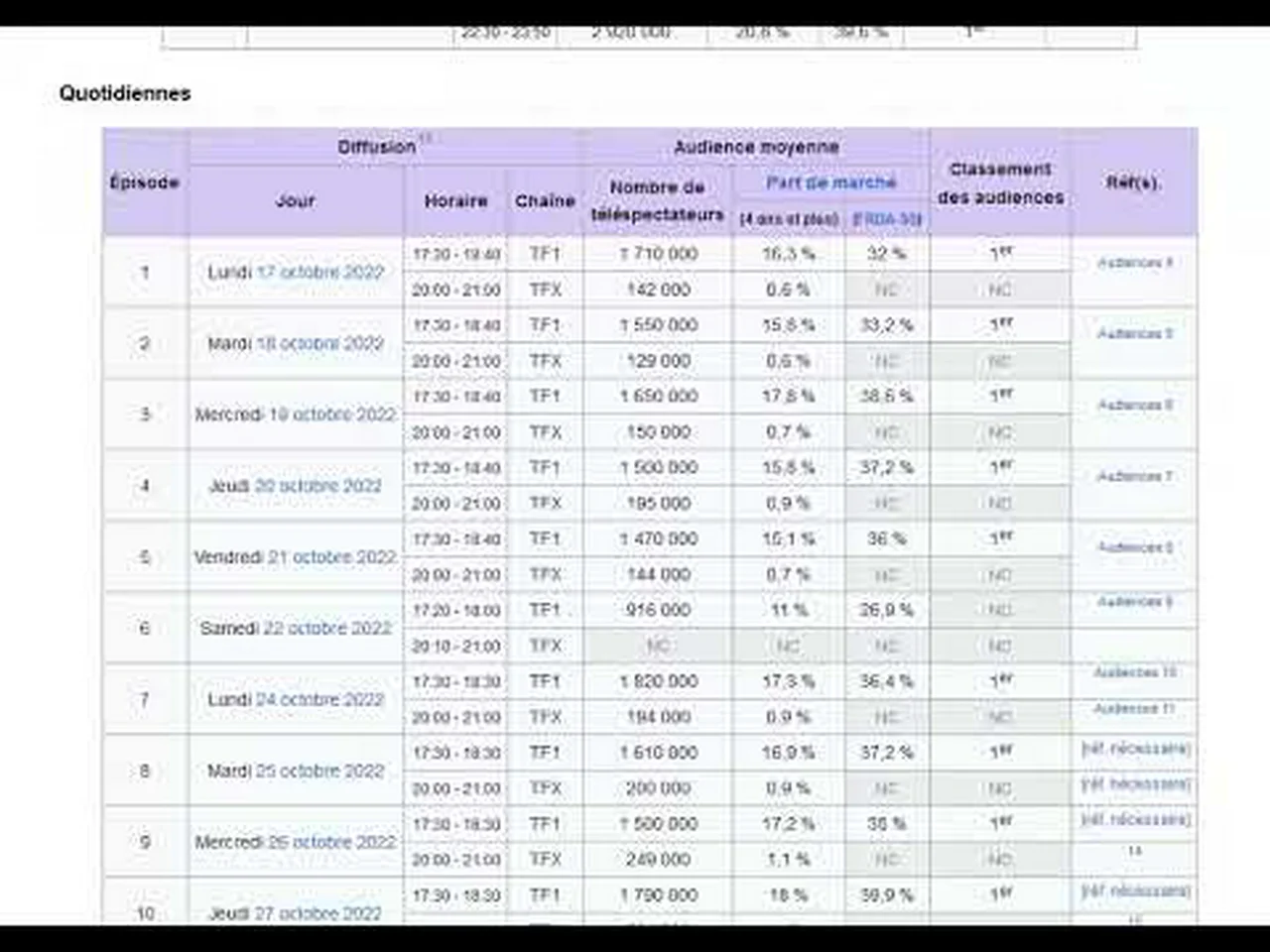Screen dimensions: 1270x952
Task: Click the 22 octobre 2022 link
Action: [327, 629]
